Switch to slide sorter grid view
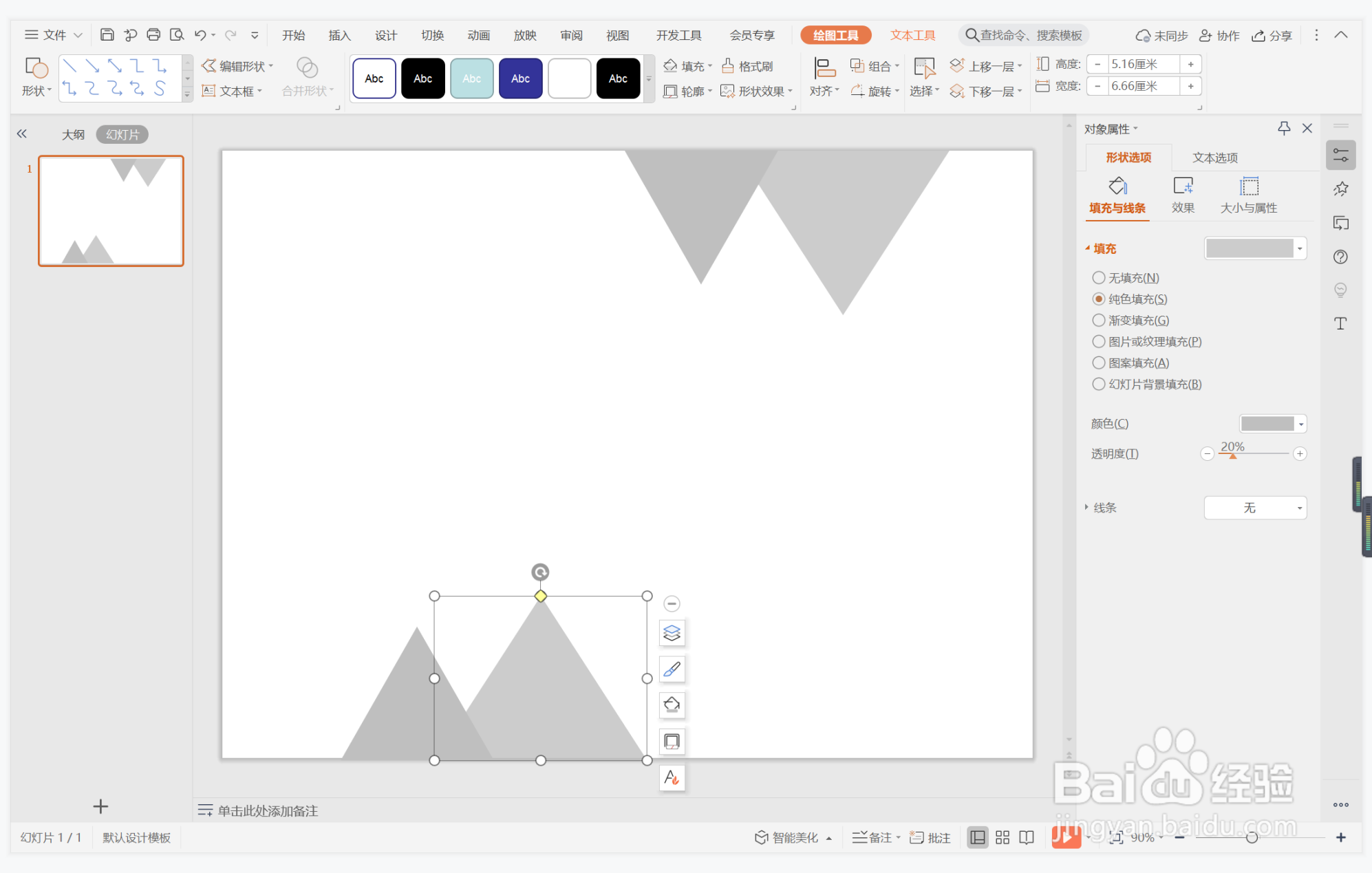 click(x=1003, y=837)
